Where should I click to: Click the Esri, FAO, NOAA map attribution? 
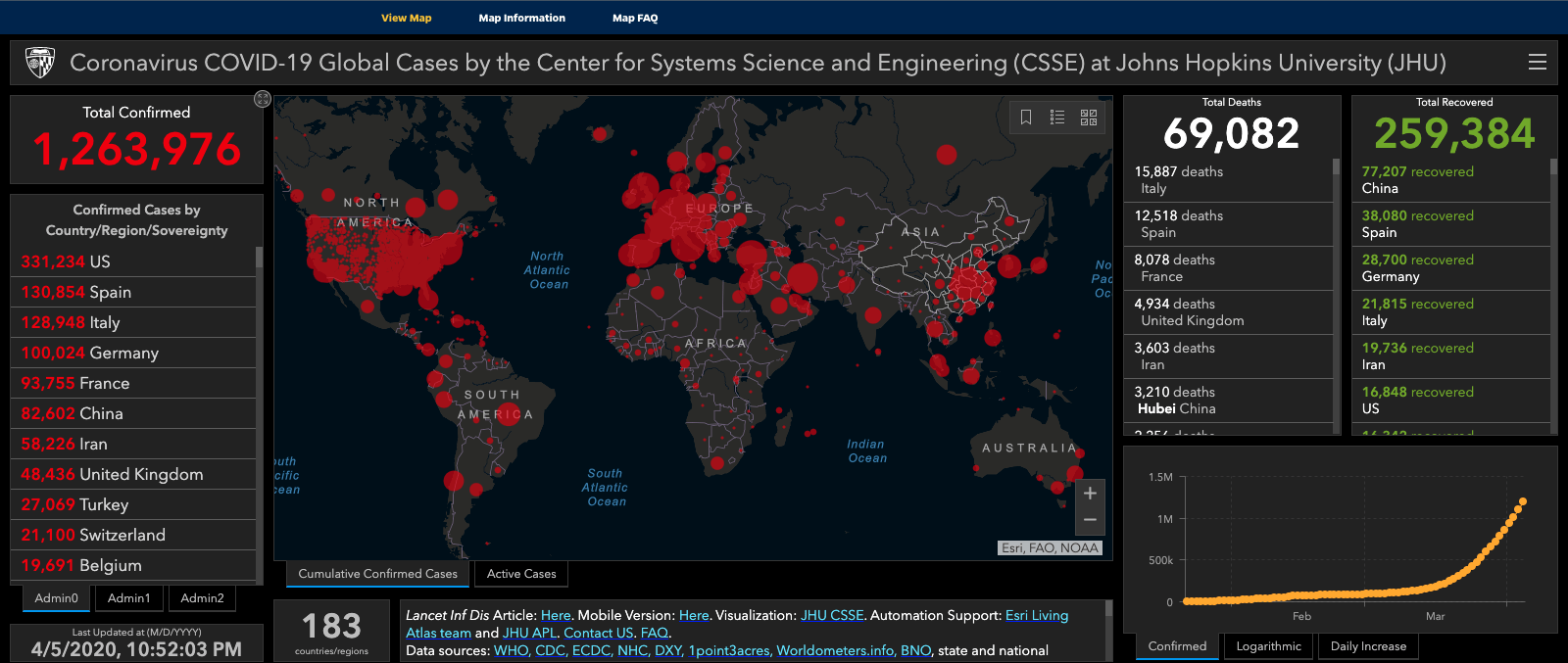(1051, 548)
